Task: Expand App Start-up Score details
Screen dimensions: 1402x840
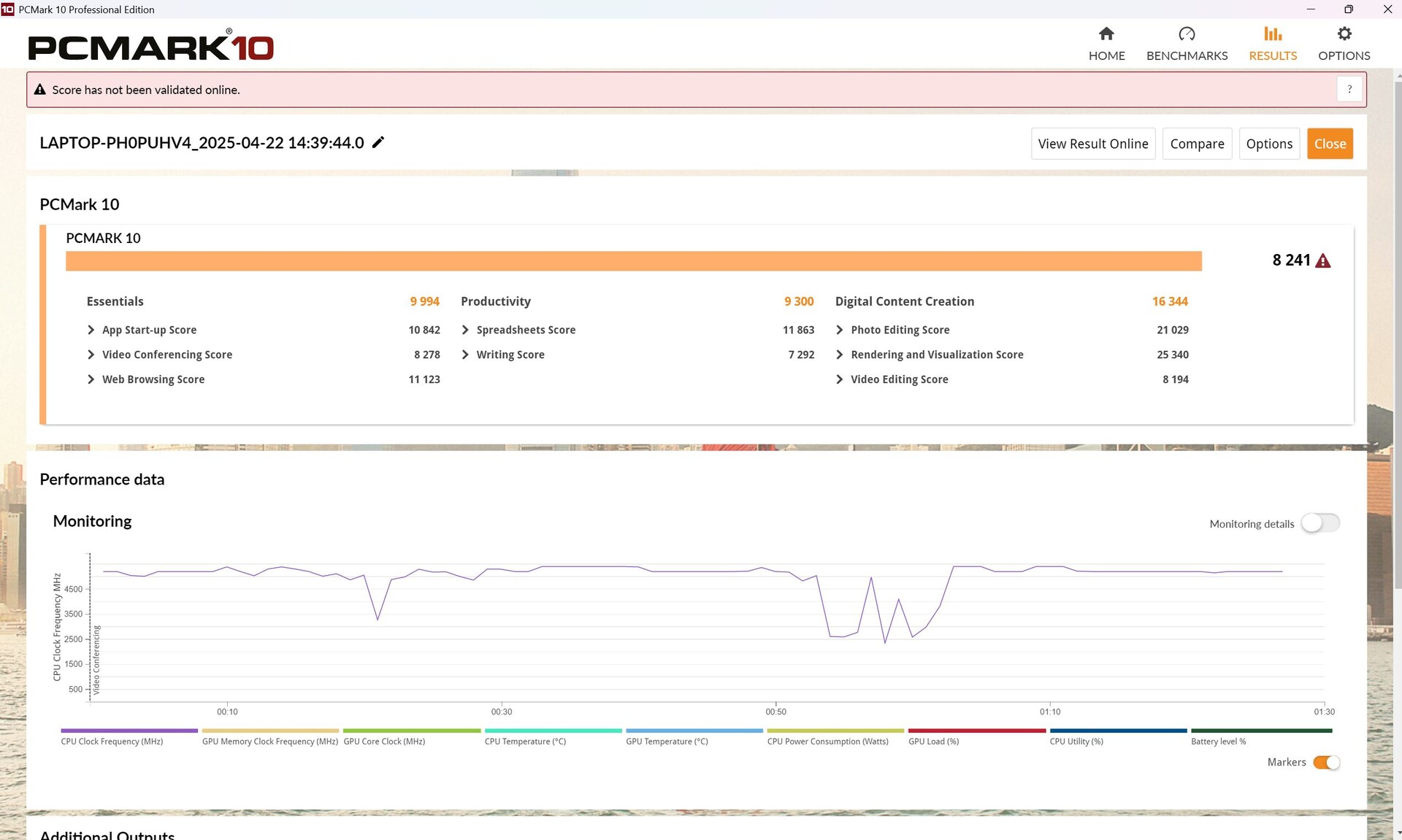Action: [91, 330]
